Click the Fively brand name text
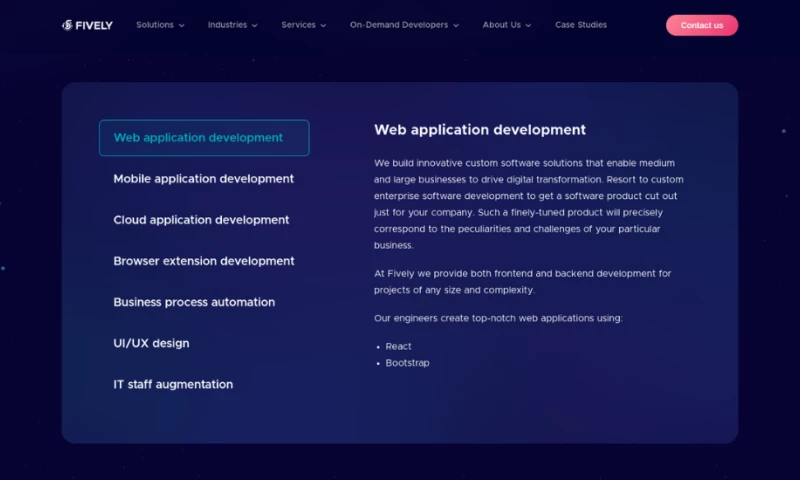 (94, 25)
